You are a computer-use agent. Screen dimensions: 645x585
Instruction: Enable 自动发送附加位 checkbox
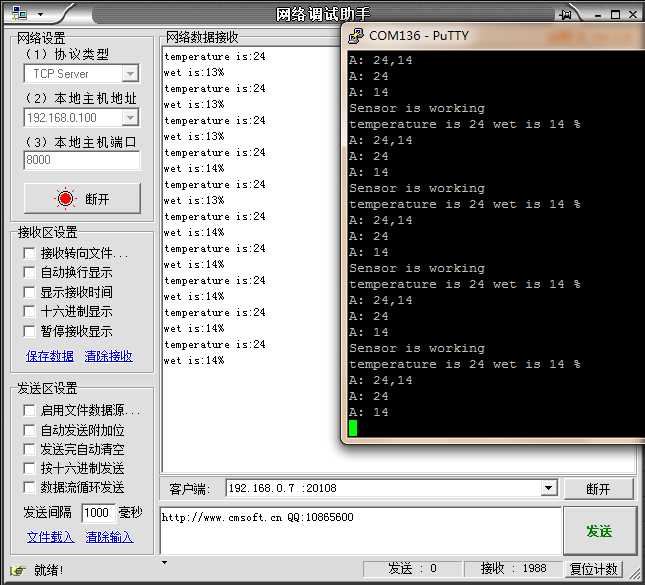point(29,430)
